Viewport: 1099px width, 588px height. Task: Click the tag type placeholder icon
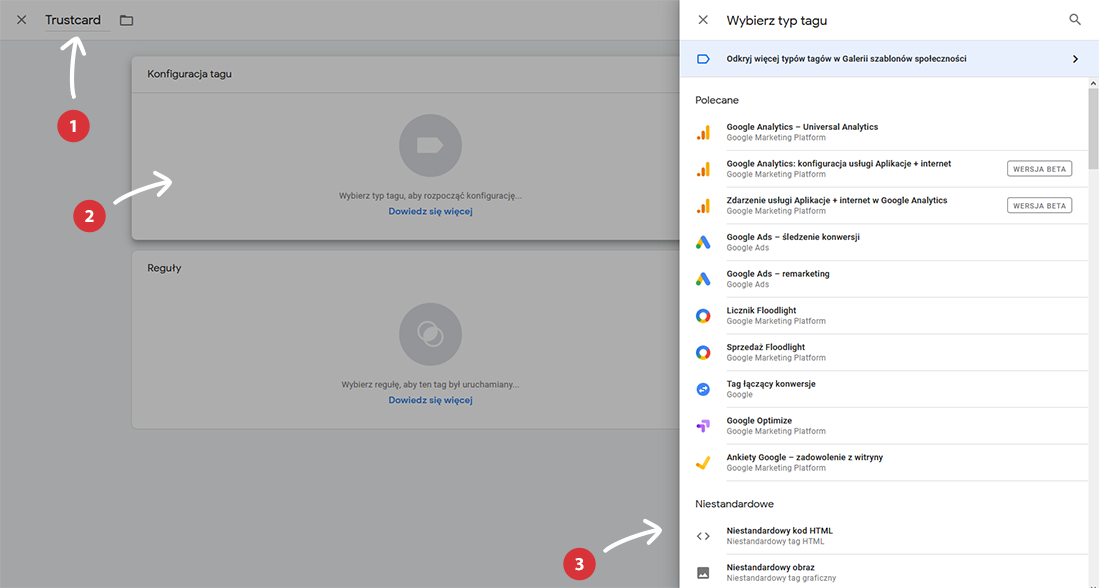[430, 146]
